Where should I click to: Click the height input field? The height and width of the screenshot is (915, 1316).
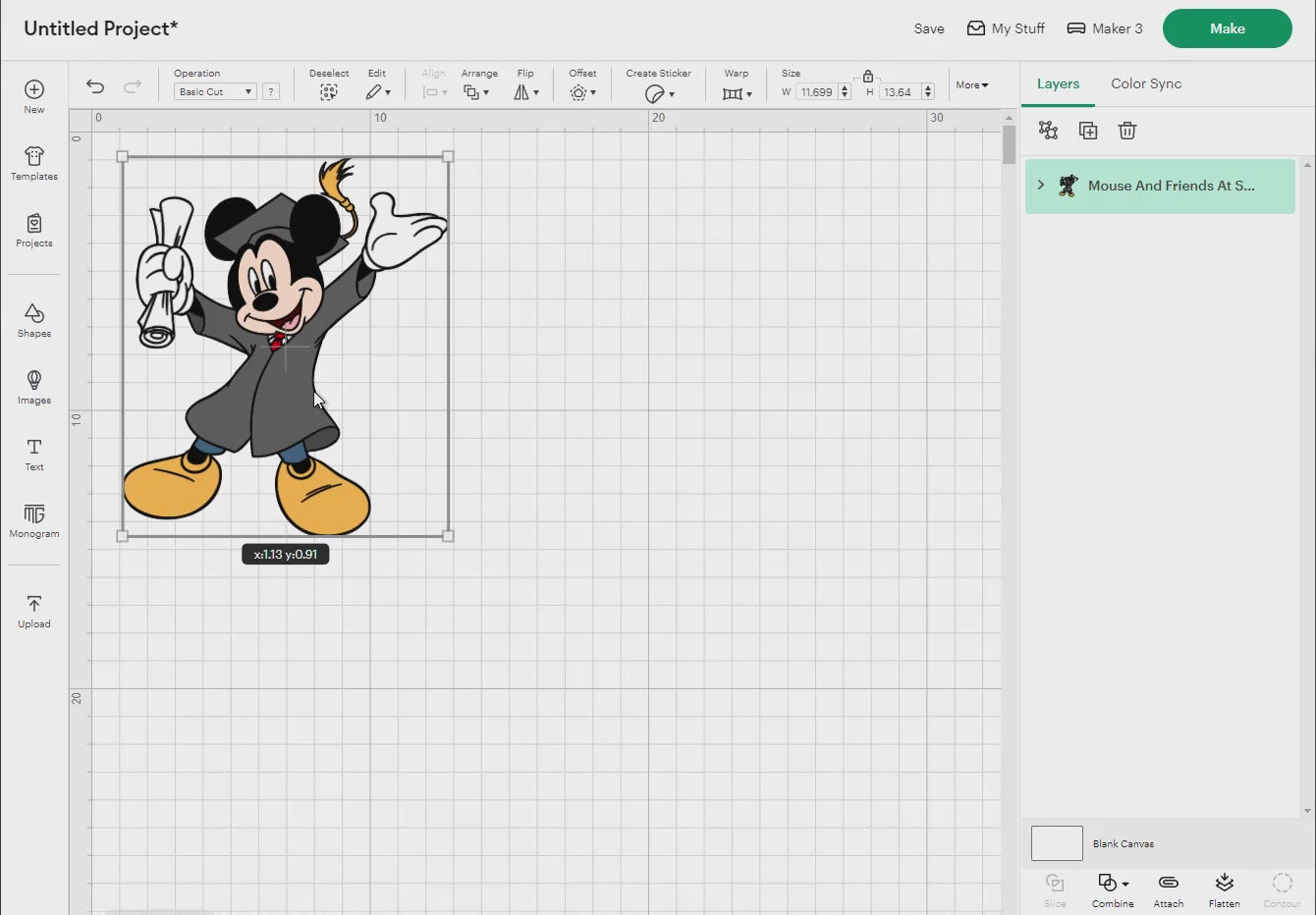click(900, 92)
